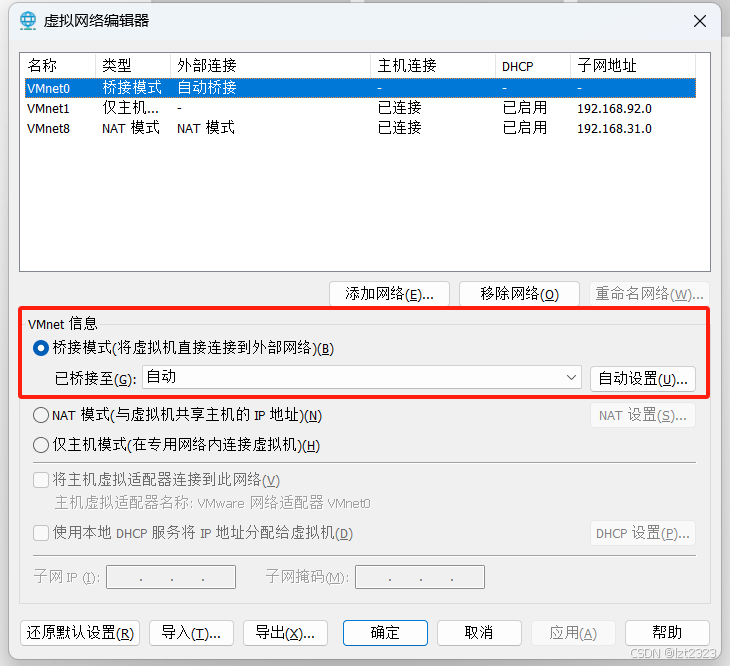Click the DHCP column header
Viewport: 730px width, 666px height.
(533, 66)
